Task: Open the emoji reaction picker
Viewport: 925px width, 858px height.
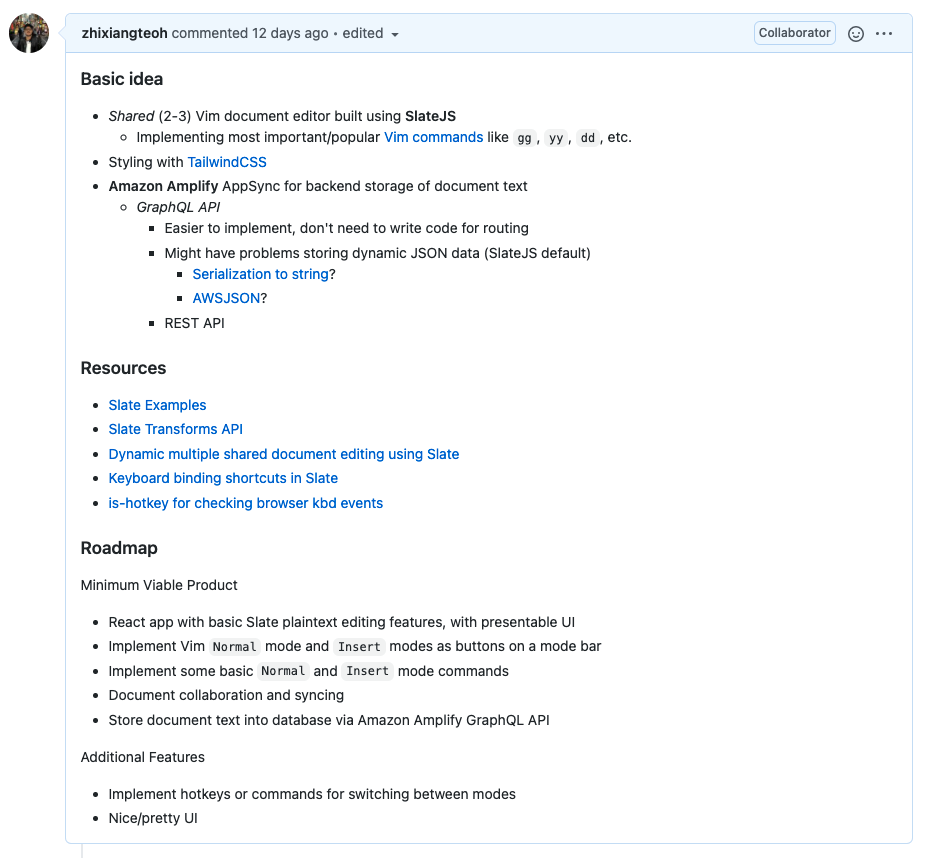Action: tap(856, 33)
